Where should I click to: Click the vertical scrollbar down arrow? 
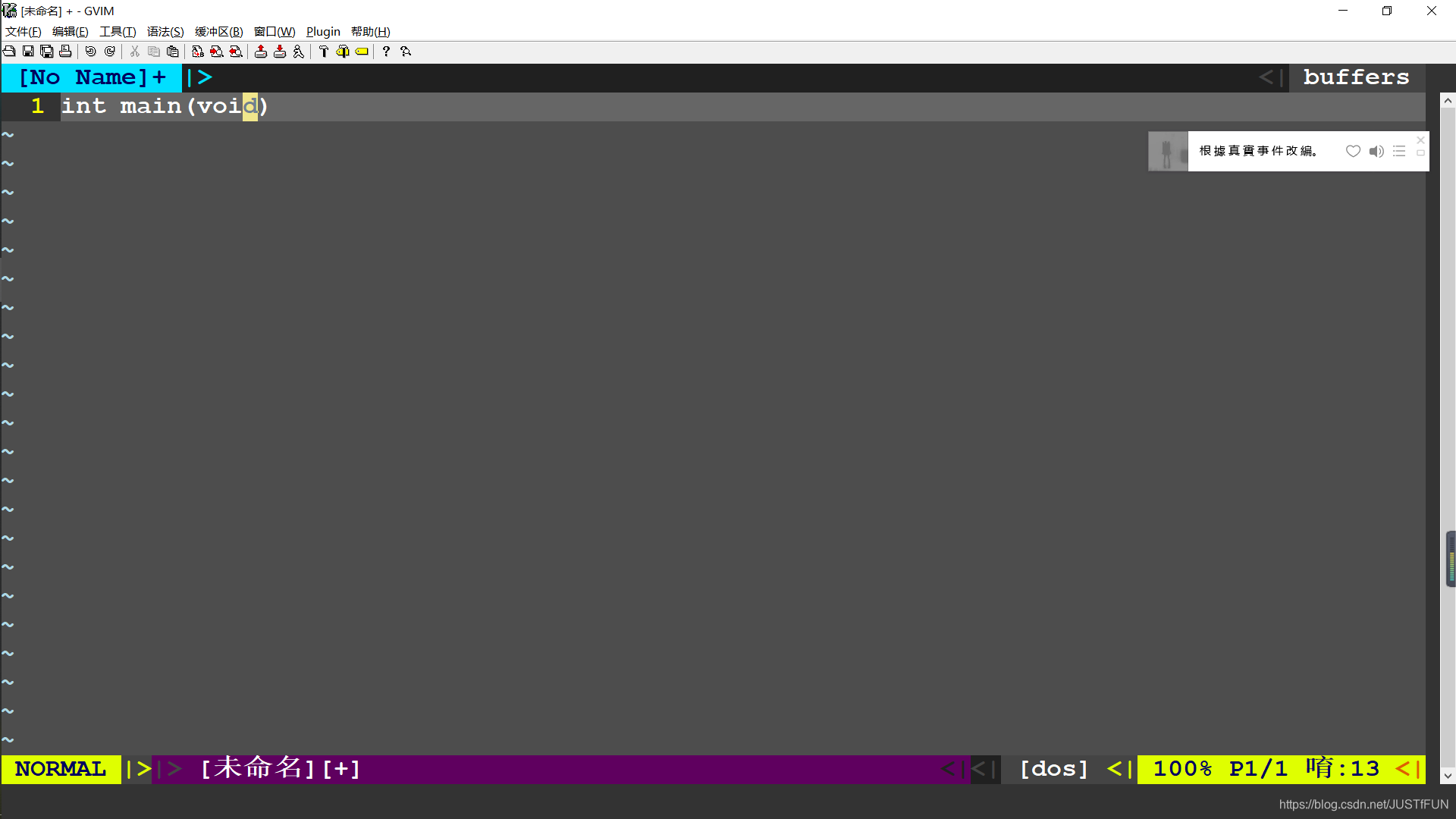tap(1448, 776)
